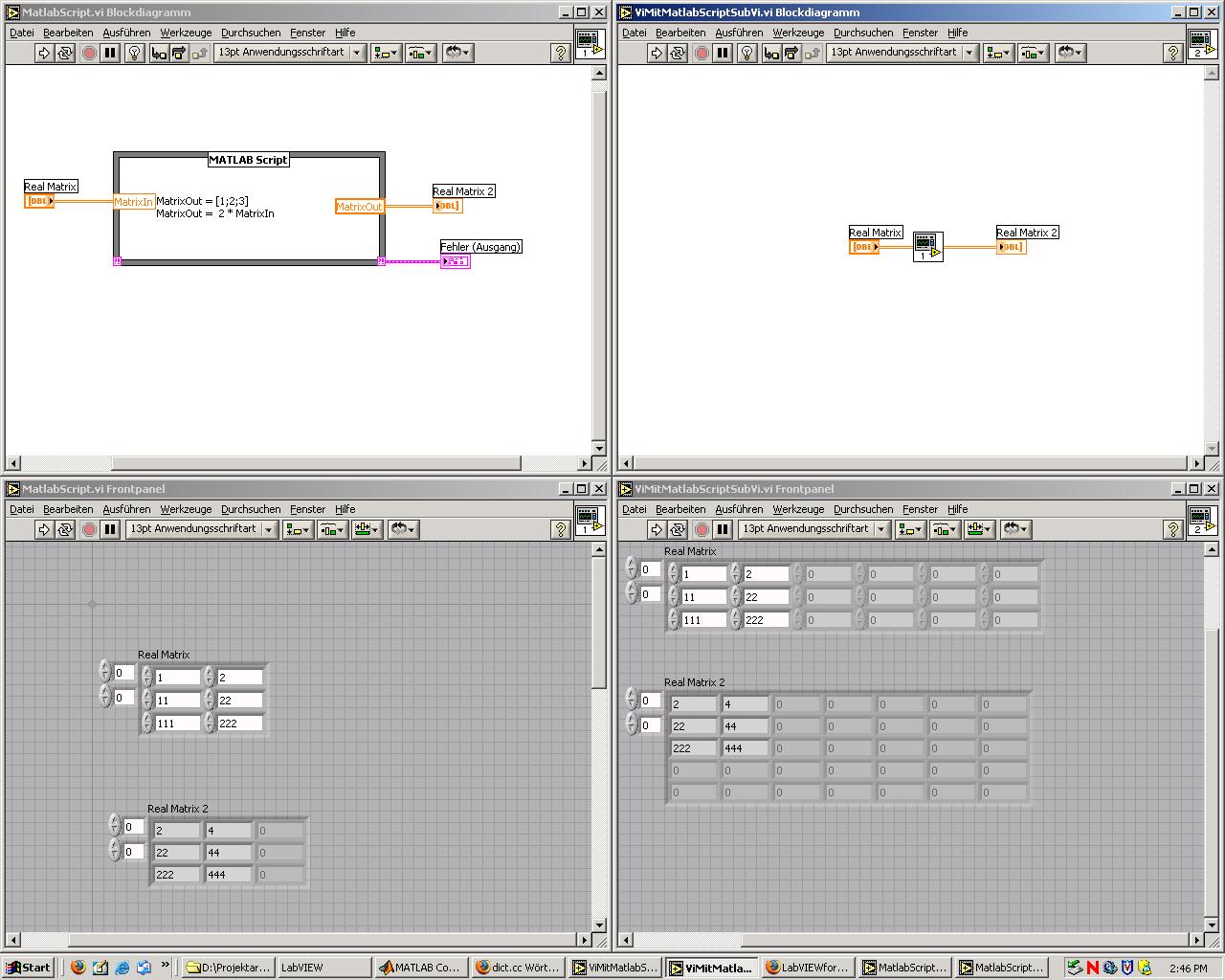The height and width of the screenshot is (980, 1225).
Task: Open Distribute Objects dropdown in ViMitMatlabScriptSubVi.vi Frontpanel
Action: 945,529
